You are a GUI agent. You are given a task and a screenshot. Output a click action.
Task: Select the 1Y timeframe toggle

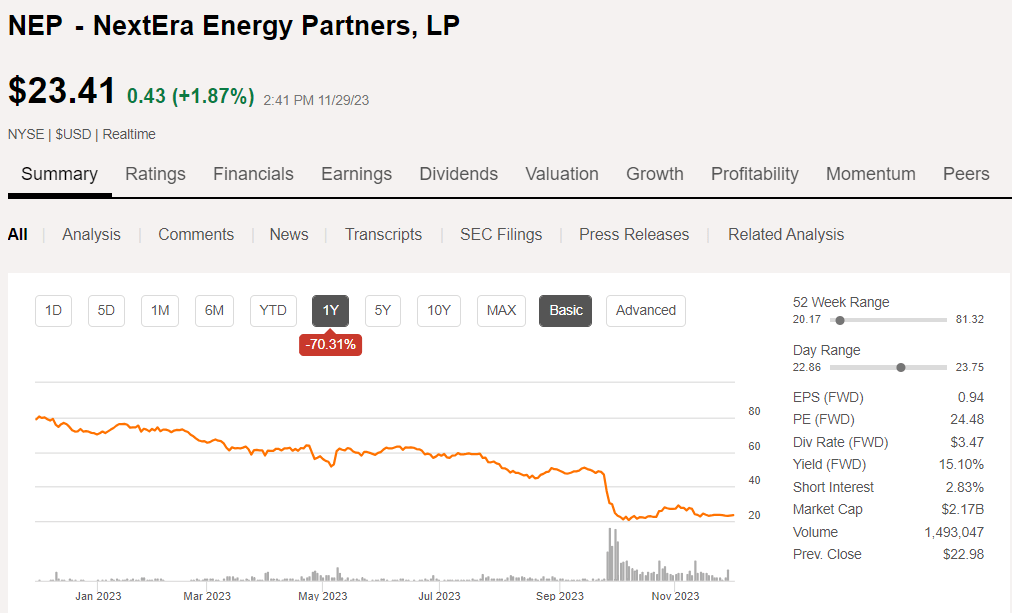(330, 310)
